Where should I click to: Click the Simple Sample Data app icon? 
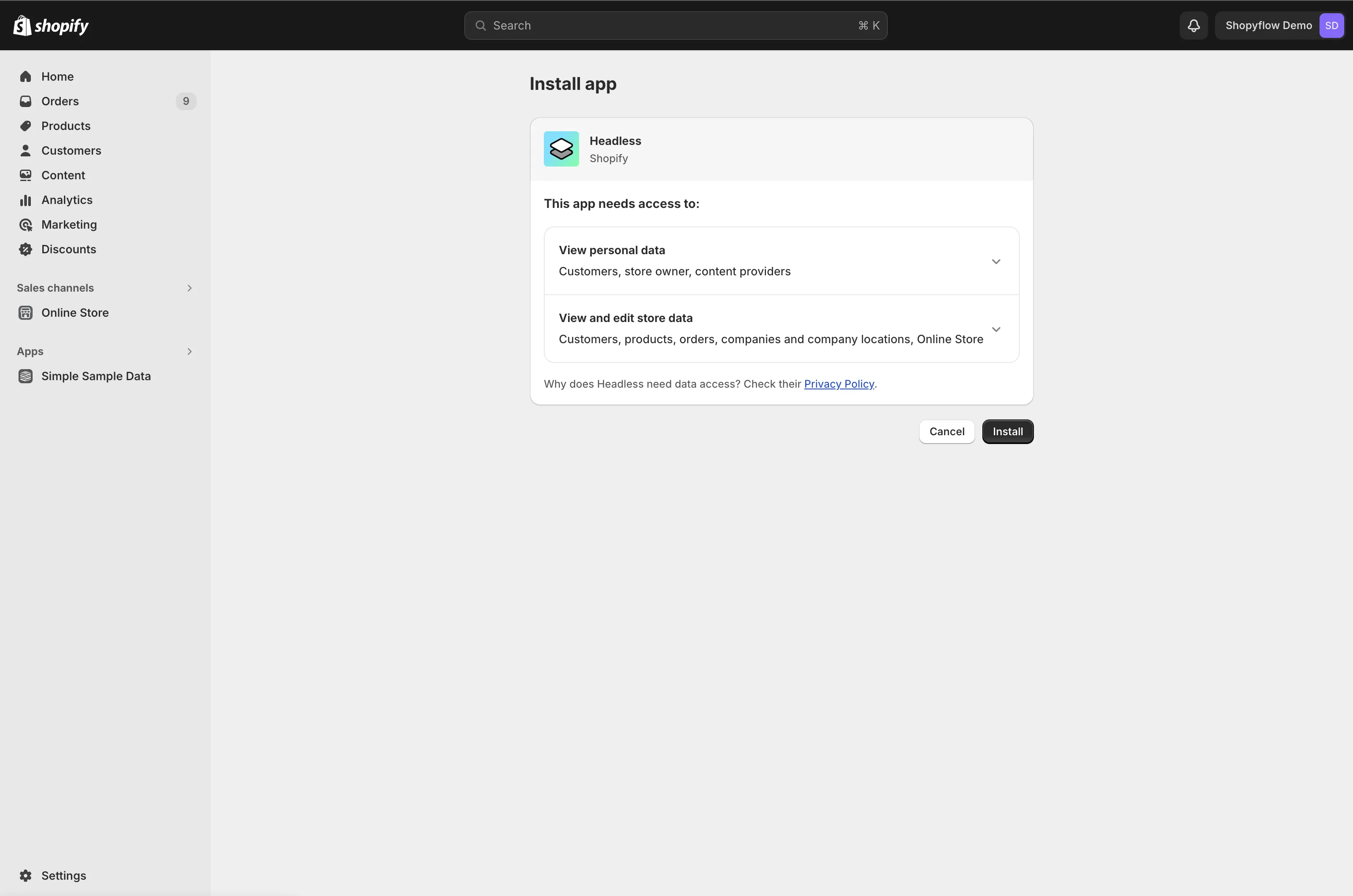[26, 376]
